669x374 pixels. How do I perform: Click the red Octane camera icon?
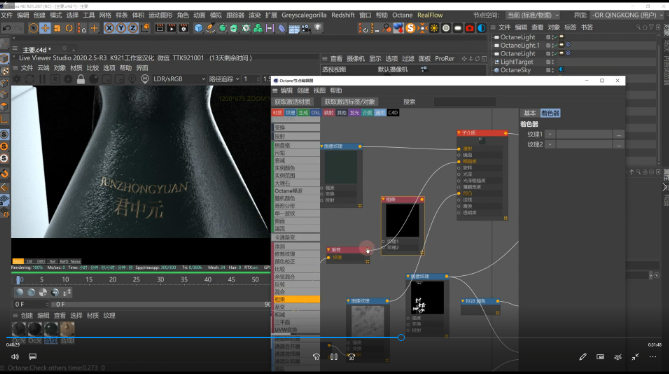[470, 28]
